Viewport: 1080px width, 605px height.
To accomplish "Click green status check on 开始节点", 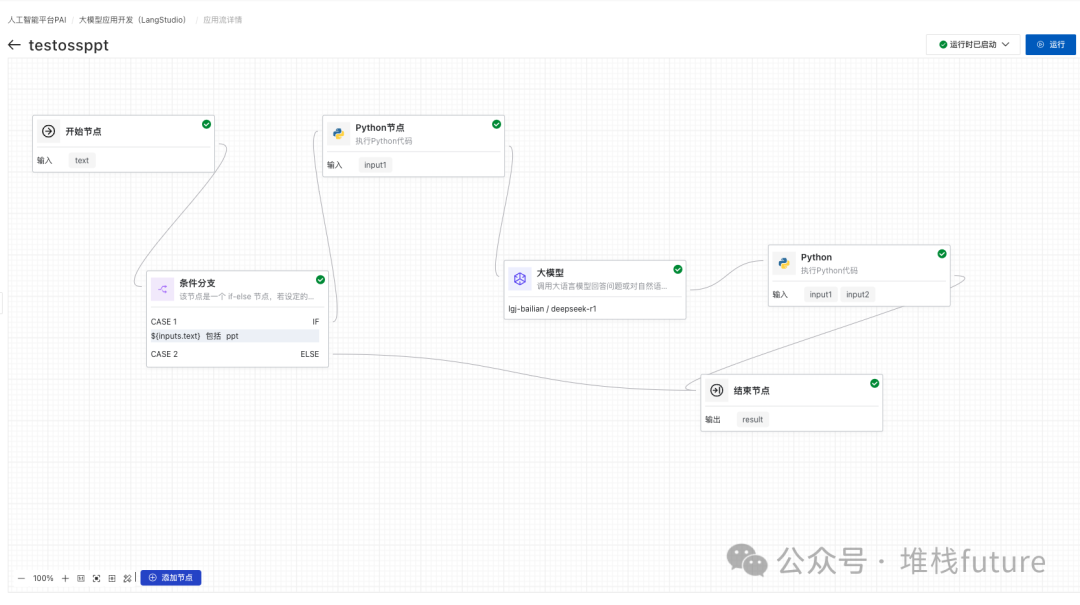I will click(207, 124).
